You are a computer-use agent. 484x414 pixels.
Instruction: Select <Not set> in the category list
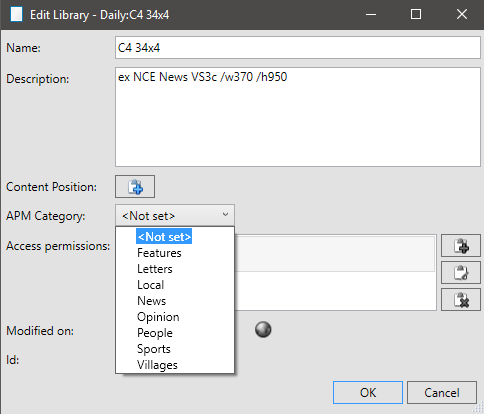(x=164, y=236)
